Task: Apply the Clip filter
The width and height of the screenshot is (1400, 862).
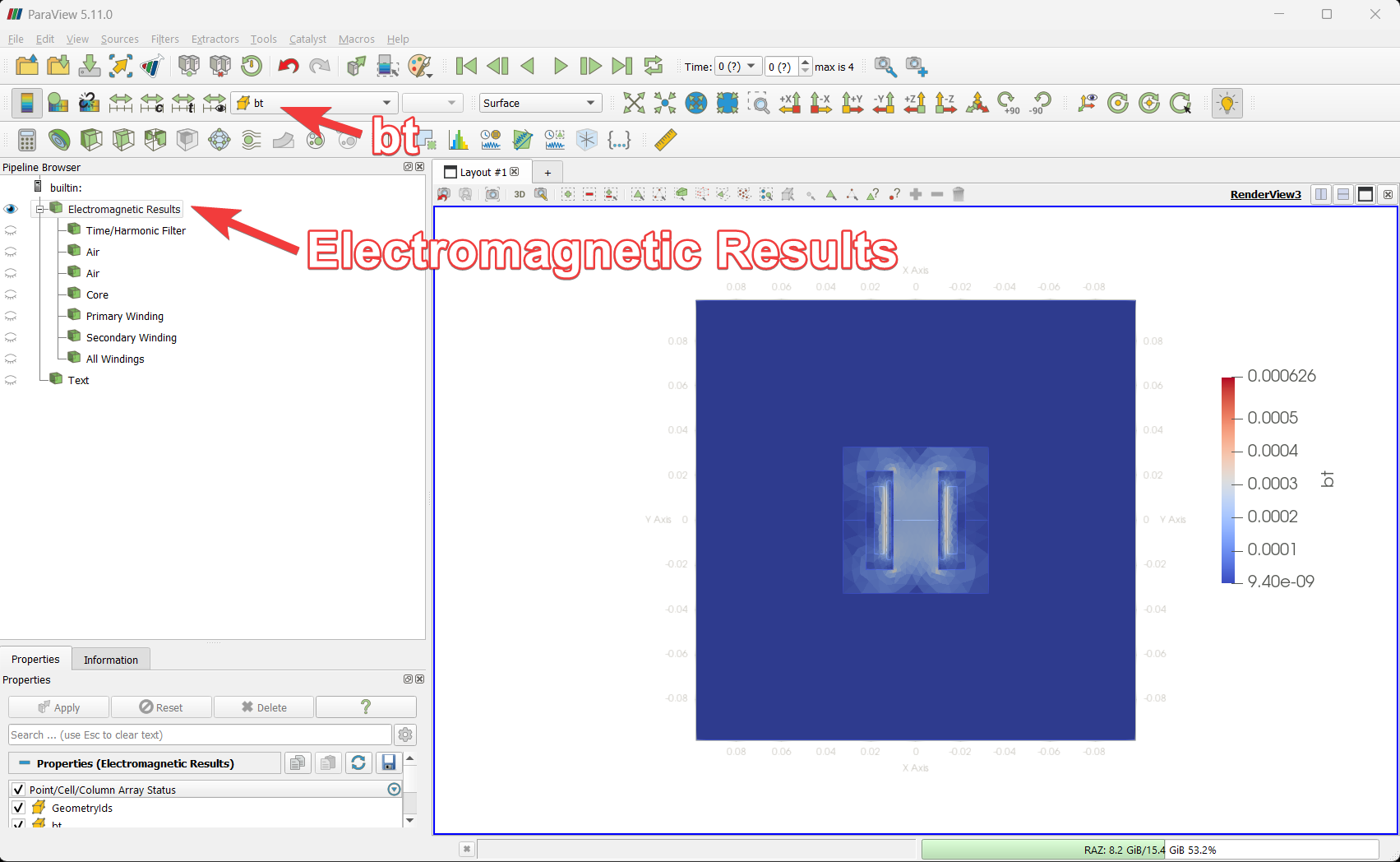Action: click(x=91, y=140)
